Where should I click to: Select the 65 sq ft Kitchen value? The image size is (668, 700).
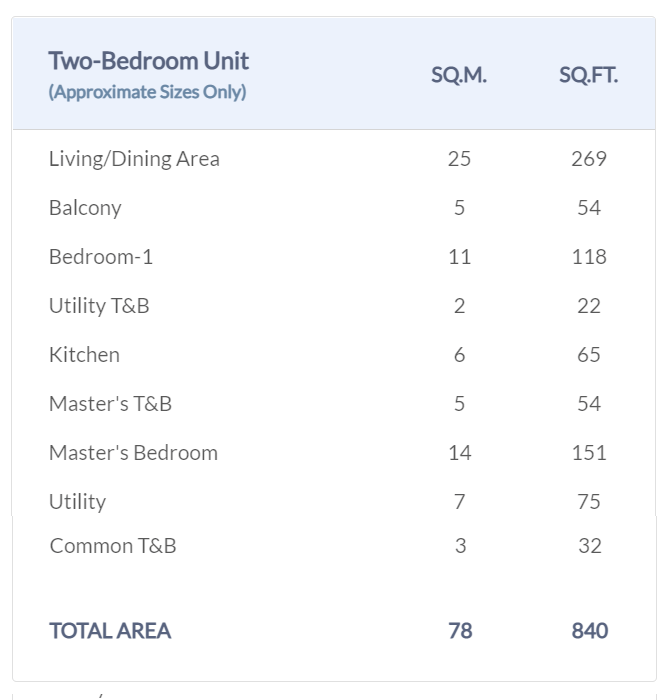tap(589, 355)
